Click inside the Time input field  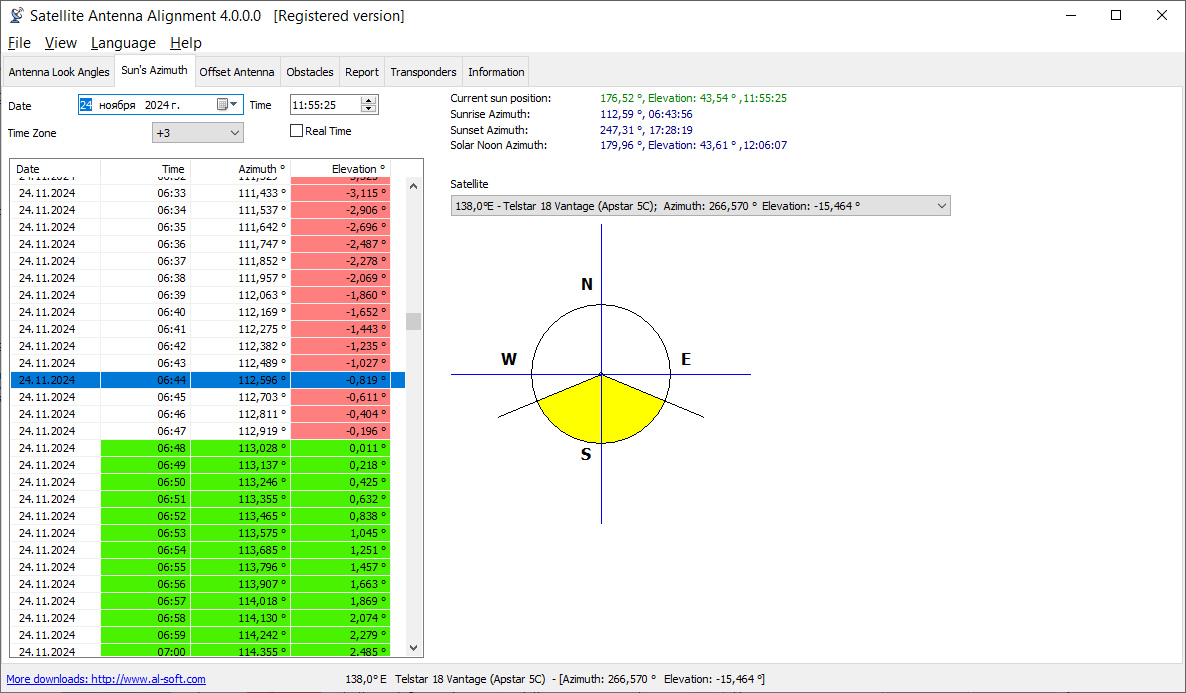click(322, 105)
